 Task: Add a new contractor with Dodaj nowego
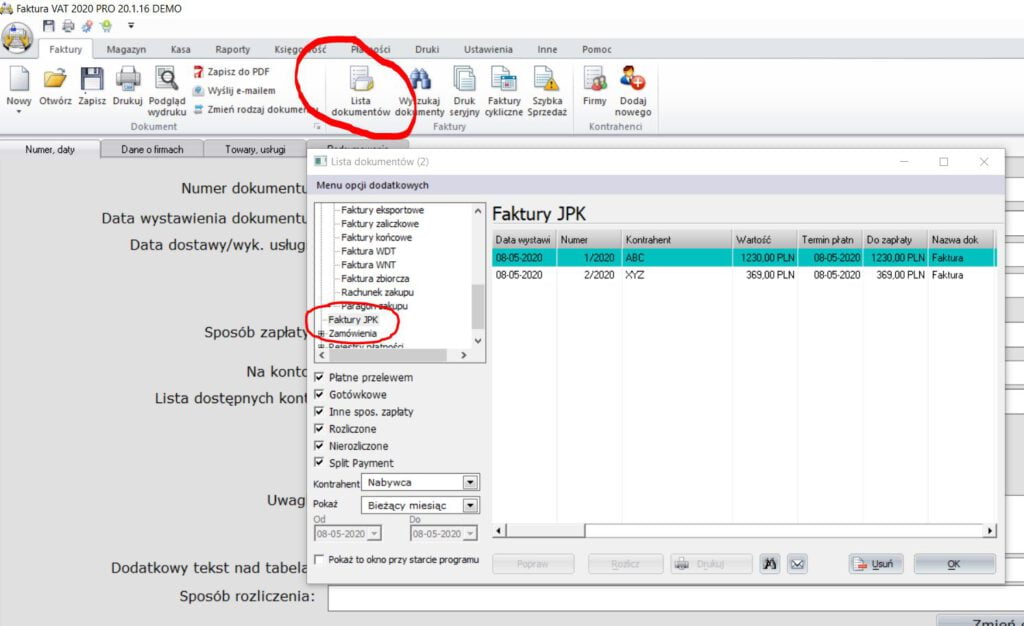point(633,80)
